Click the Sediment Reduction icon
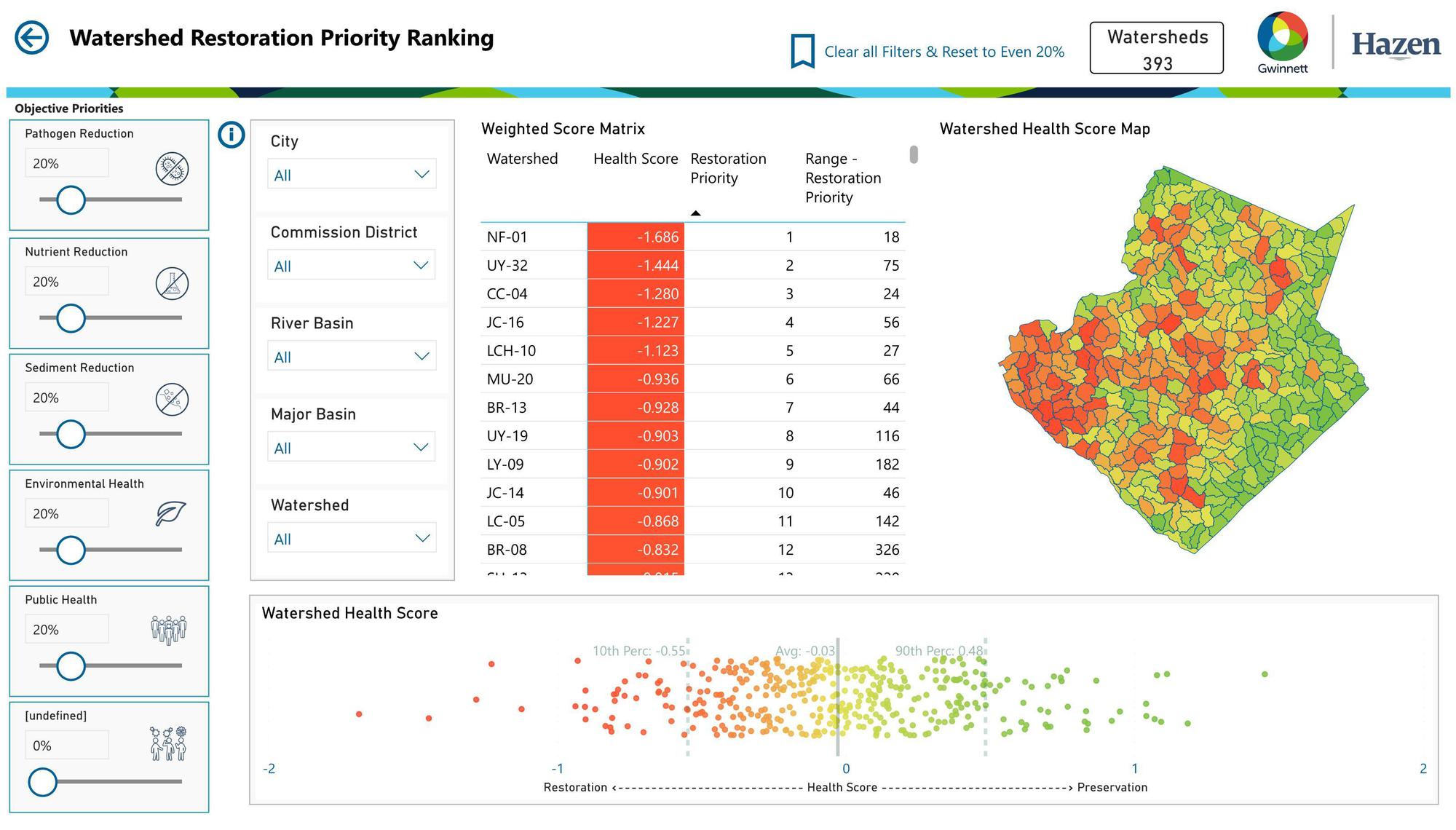Screen dimensions: 1456x830 pos(172,400)
